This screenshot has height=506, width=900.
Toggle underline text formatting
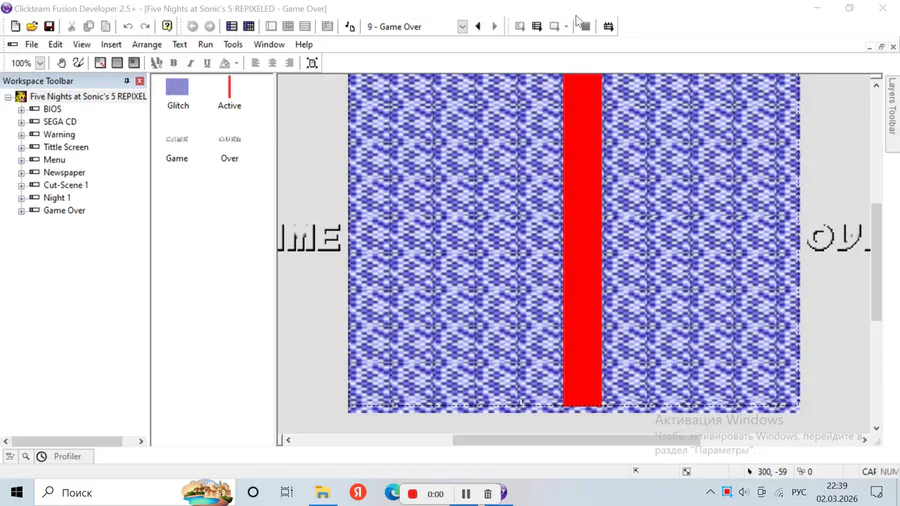click(x=207, y=63)
